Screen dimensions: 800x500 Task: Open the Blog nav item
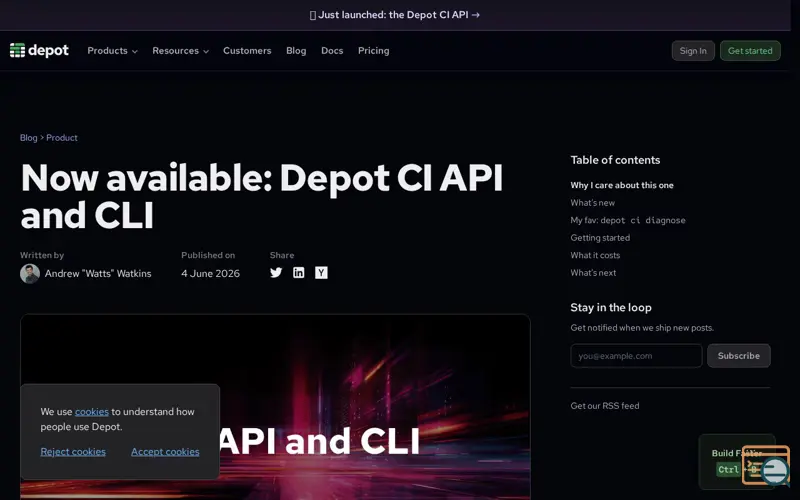pyautogui.click(x=296, y=51)
